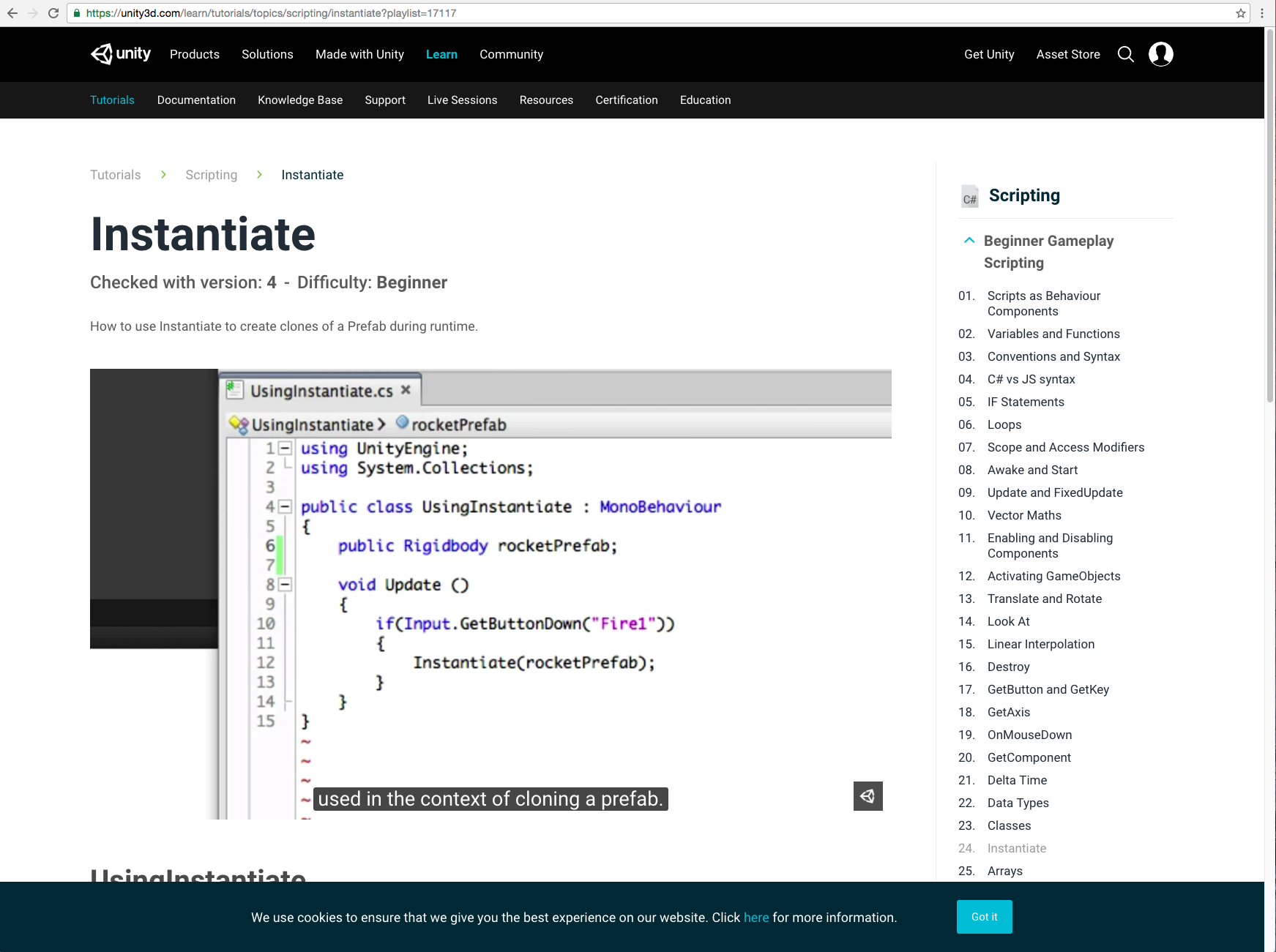Open the search magnifier icon
Screen dimensions: 1276x952
(1126, 54)
